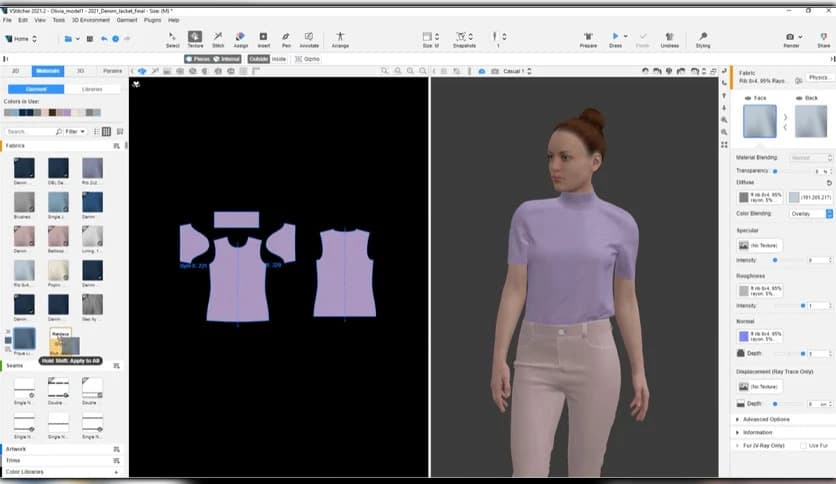Screen dimensions: 836x484
Task: Click the Share icon
Action: 821,38
